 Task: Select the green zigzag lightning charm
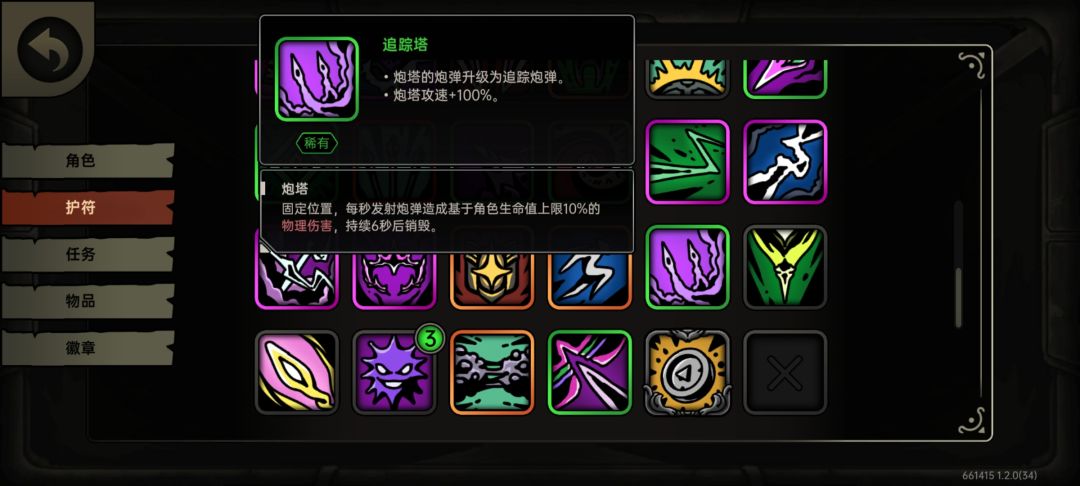pyautogui.click(x=687, y=162)
